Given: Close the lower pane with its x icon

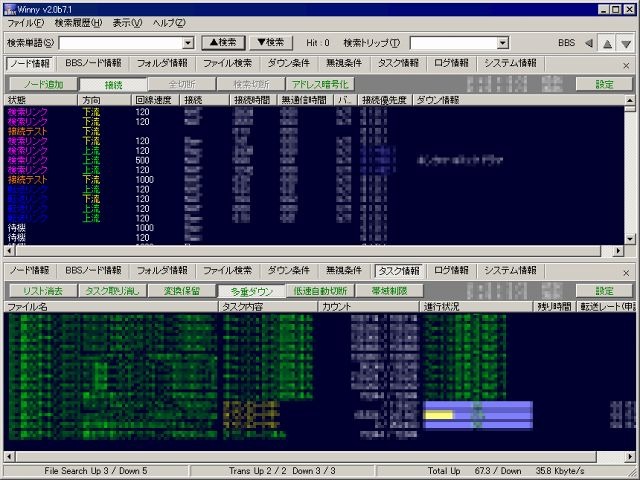Looking at the screenshot, I should [626, 273].
